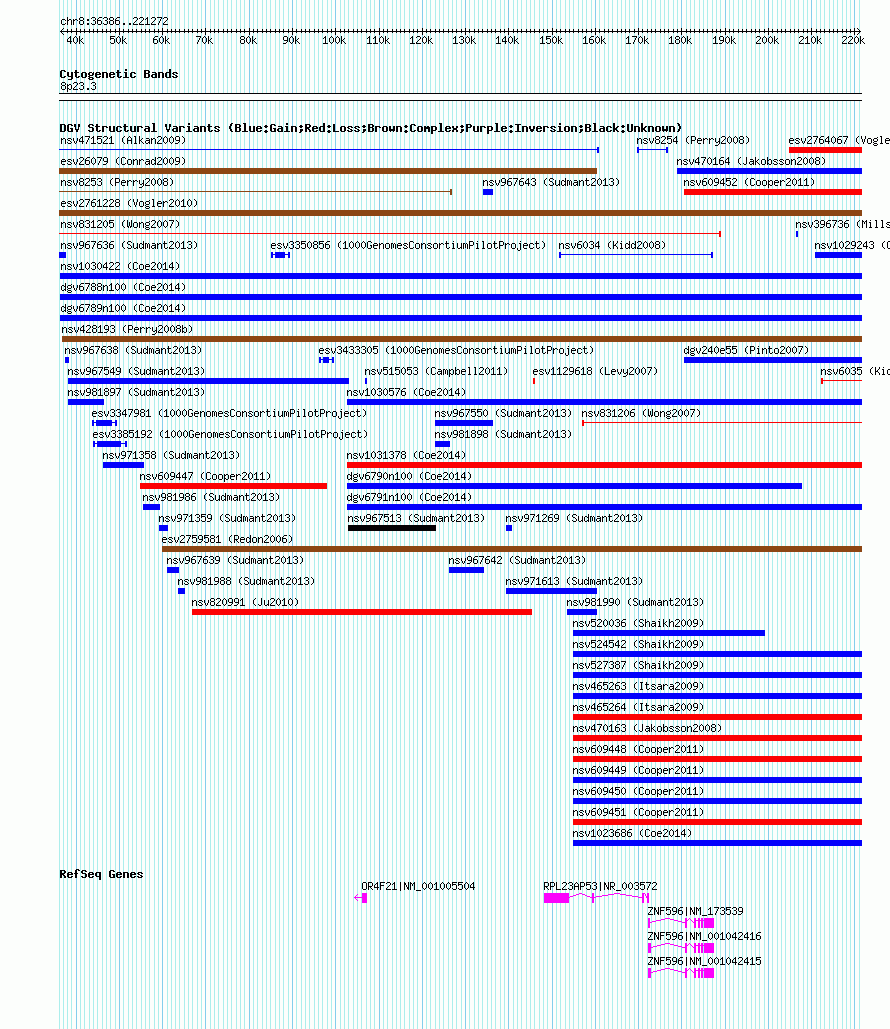Select the esv26079 (Conrad2009) brown bar

pos(328,171)
